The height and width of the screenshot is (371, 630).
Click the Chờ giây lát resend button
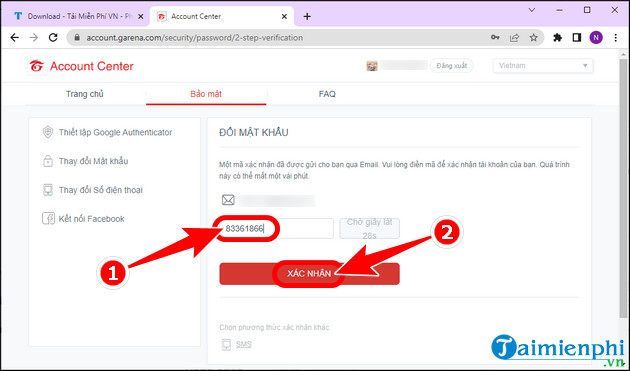(370, 228)
